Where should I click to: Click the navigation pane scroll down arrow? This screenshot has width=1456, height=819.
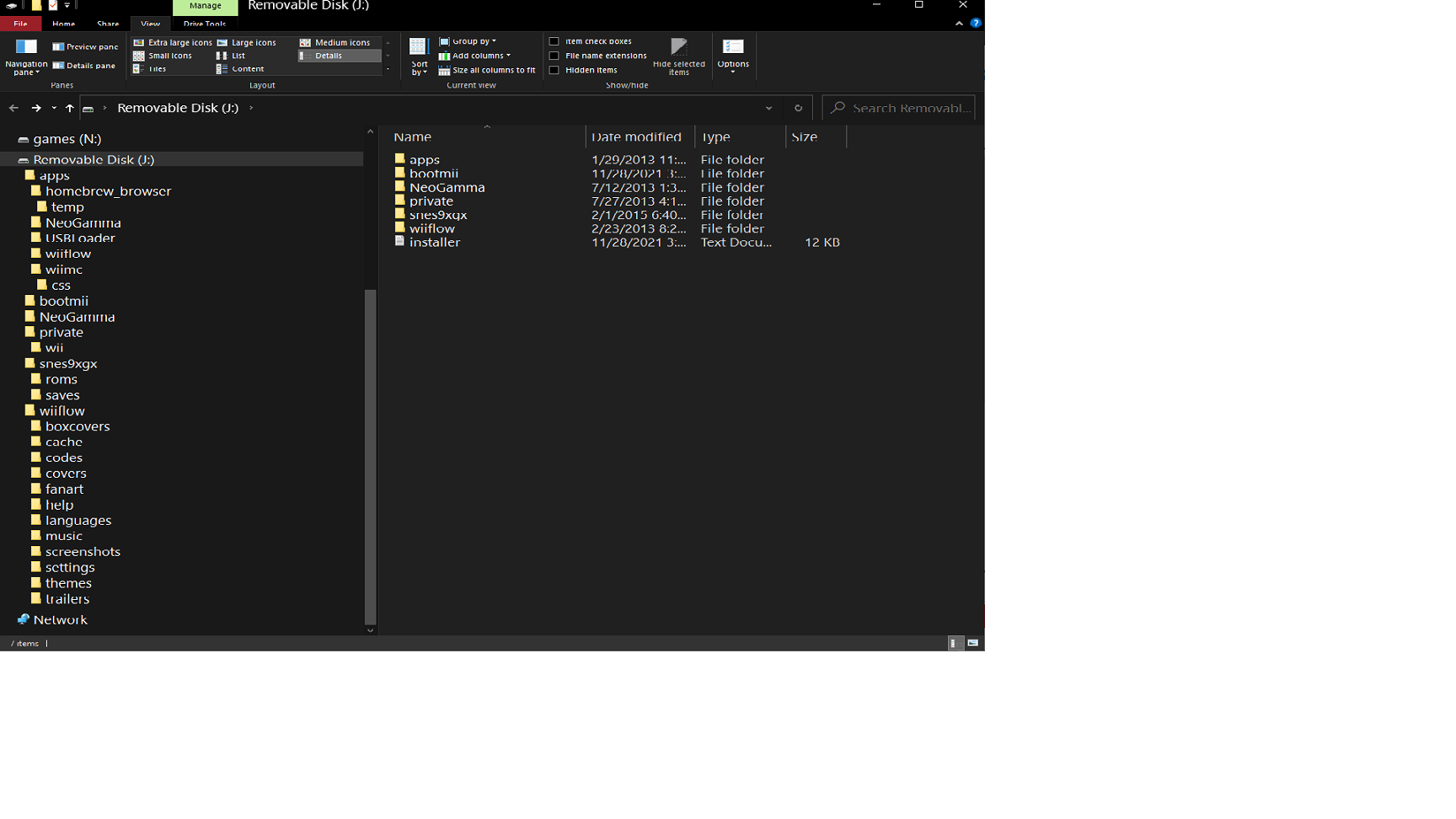pos(370,630)
